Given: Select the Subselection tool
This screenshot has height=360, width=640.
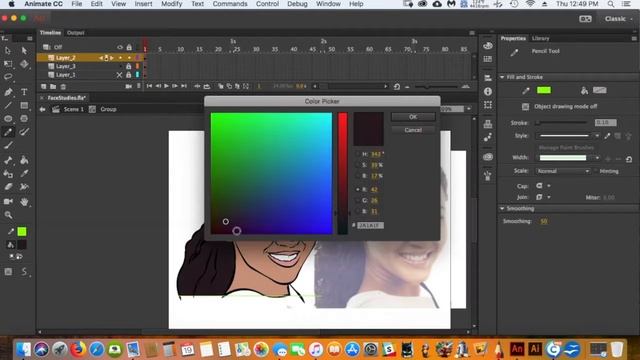Looking at the screenshot, I should [24, 51].
